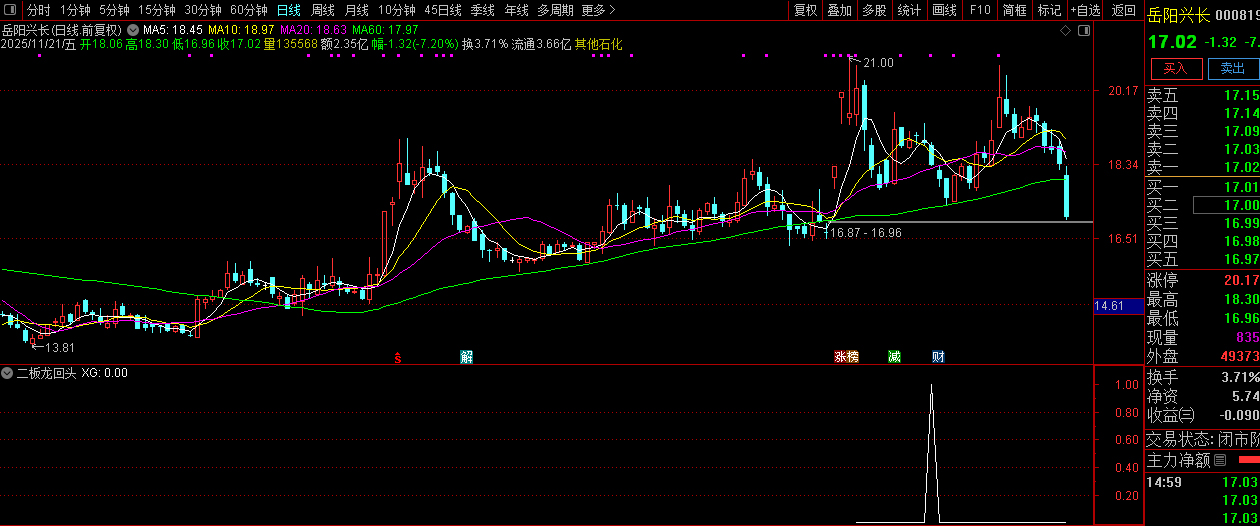Click the MA5: 18.45 label
Image resolution: width=1260 pixels, height=526 pixels.
(173, 30)
